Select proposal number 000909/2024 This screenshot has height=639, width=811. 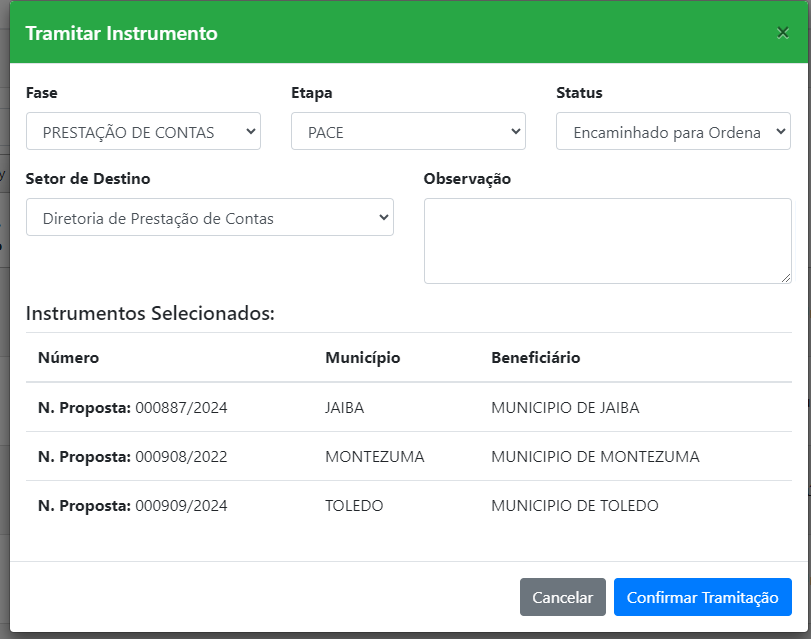point(181,506)
